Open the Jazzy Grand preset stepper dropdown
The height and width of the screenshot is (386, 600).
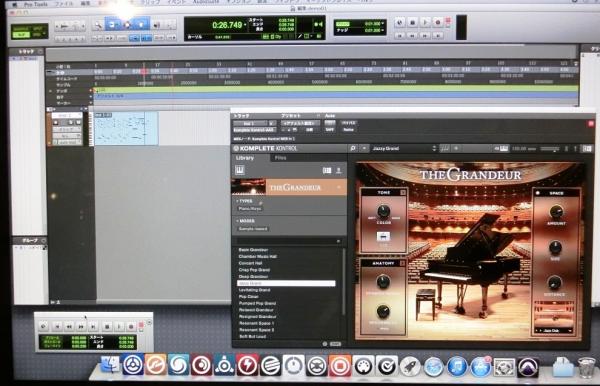click(x=434, y=148)
